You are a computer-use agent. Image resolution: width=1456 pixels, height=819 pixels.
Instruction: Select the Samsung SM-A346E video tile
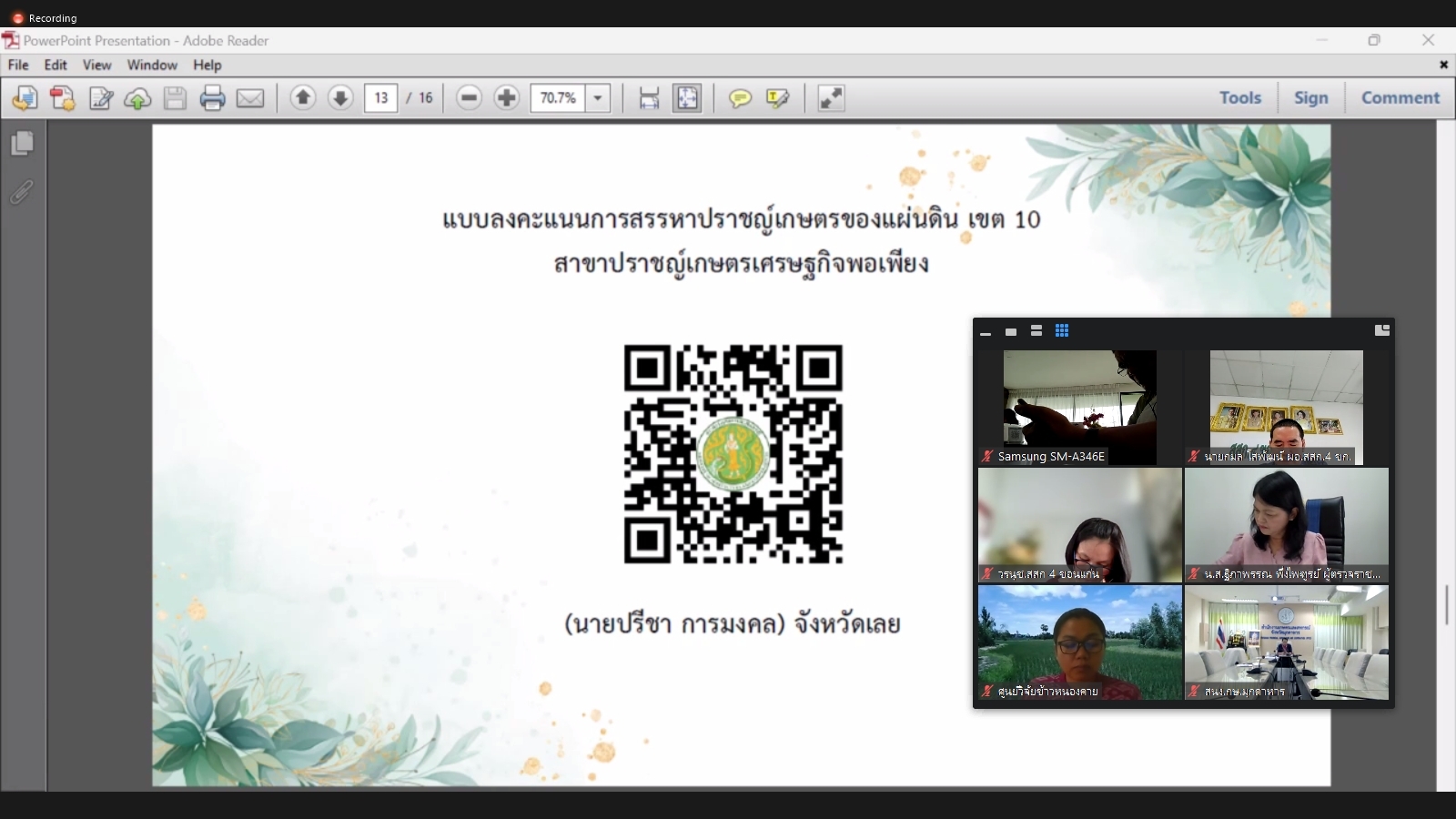[1080, 408]
